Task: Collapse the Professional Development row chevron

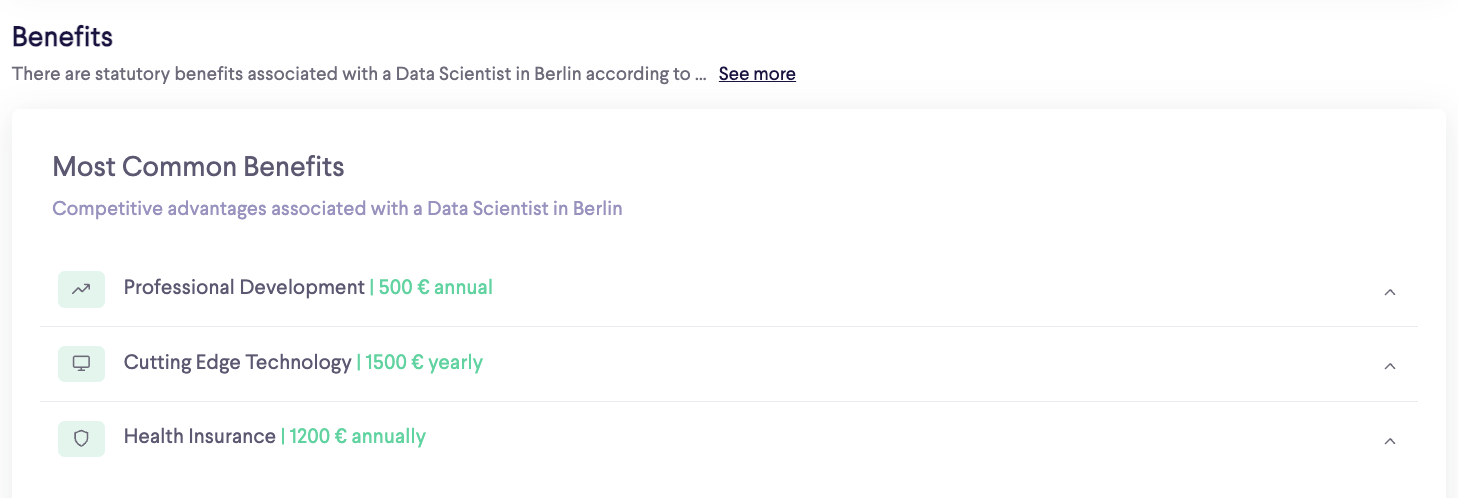Action: (1389, 292)
